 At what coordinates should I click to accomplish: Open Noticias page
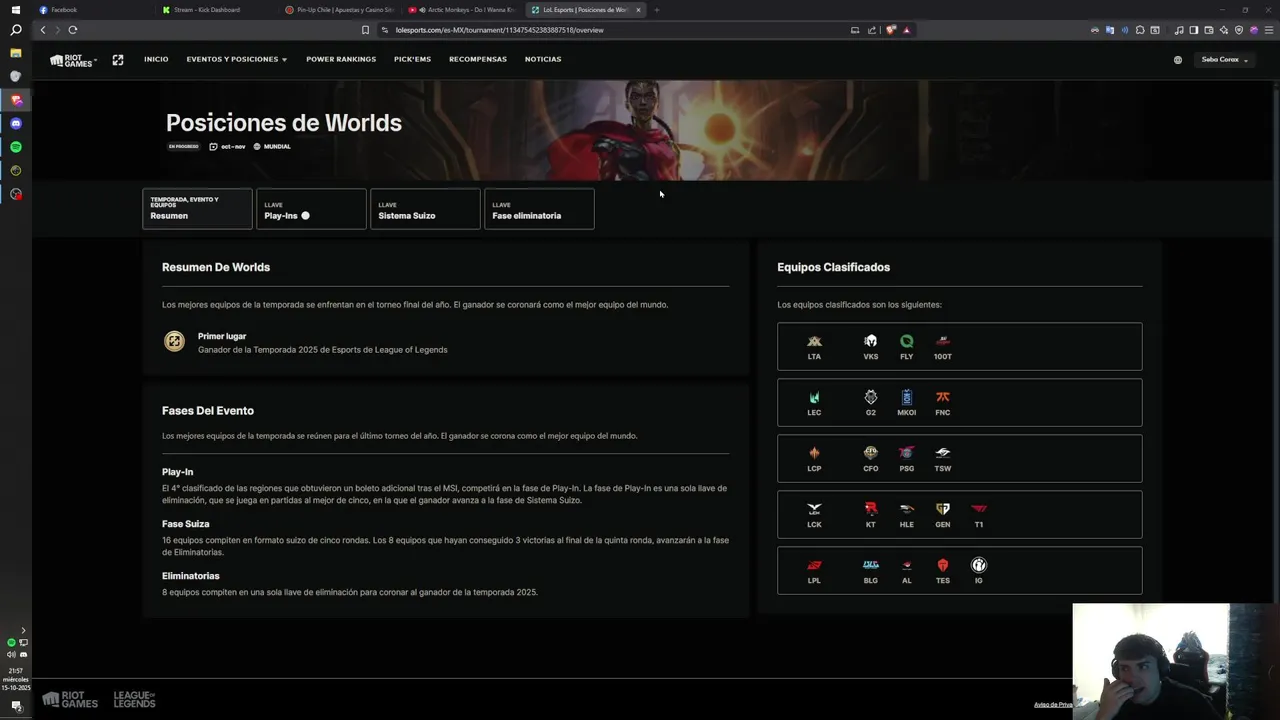pos(543,60)
